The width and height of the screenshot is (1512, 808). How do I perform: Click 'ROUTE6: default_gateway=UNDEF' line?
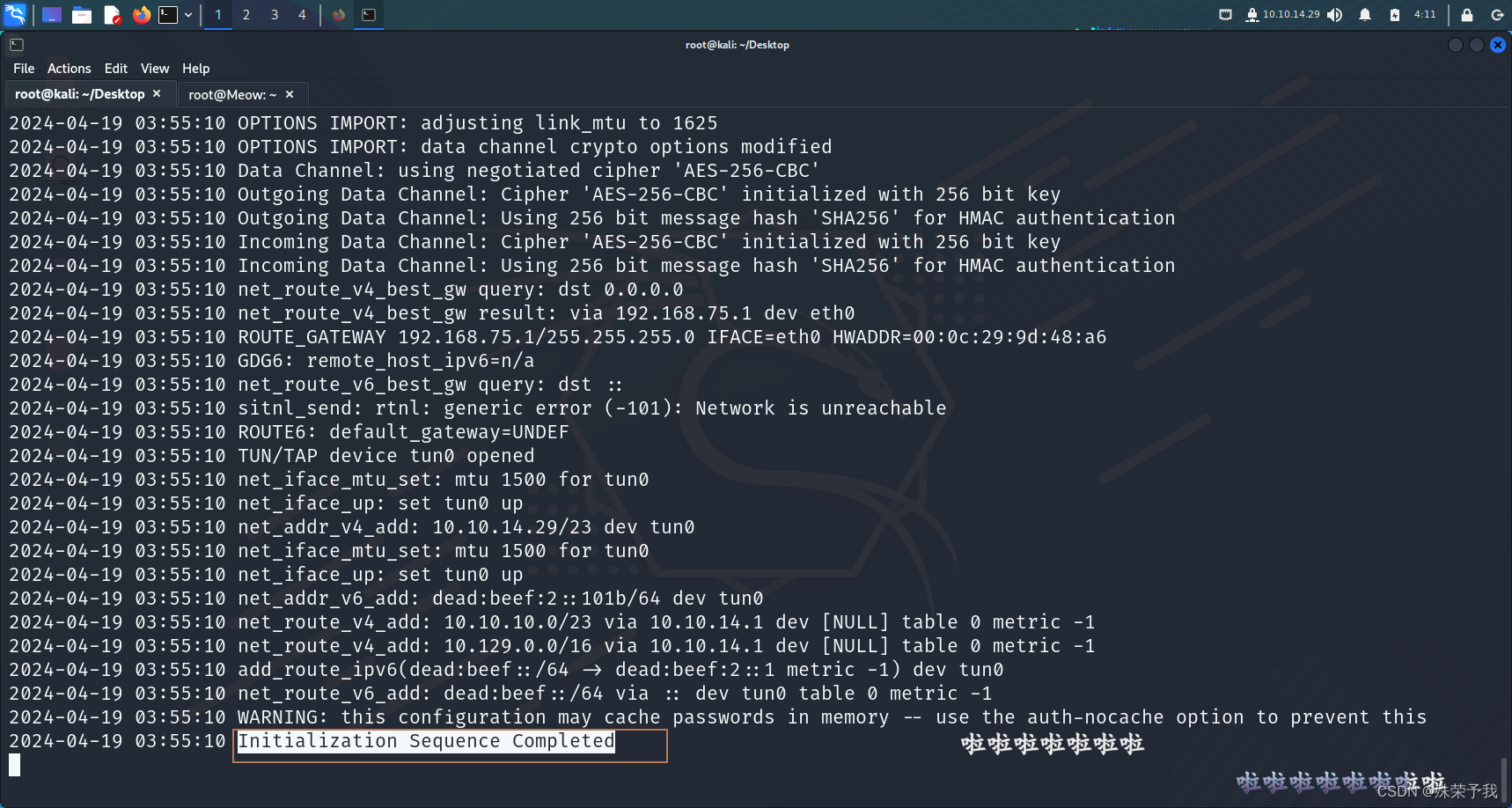pos(403,432)
